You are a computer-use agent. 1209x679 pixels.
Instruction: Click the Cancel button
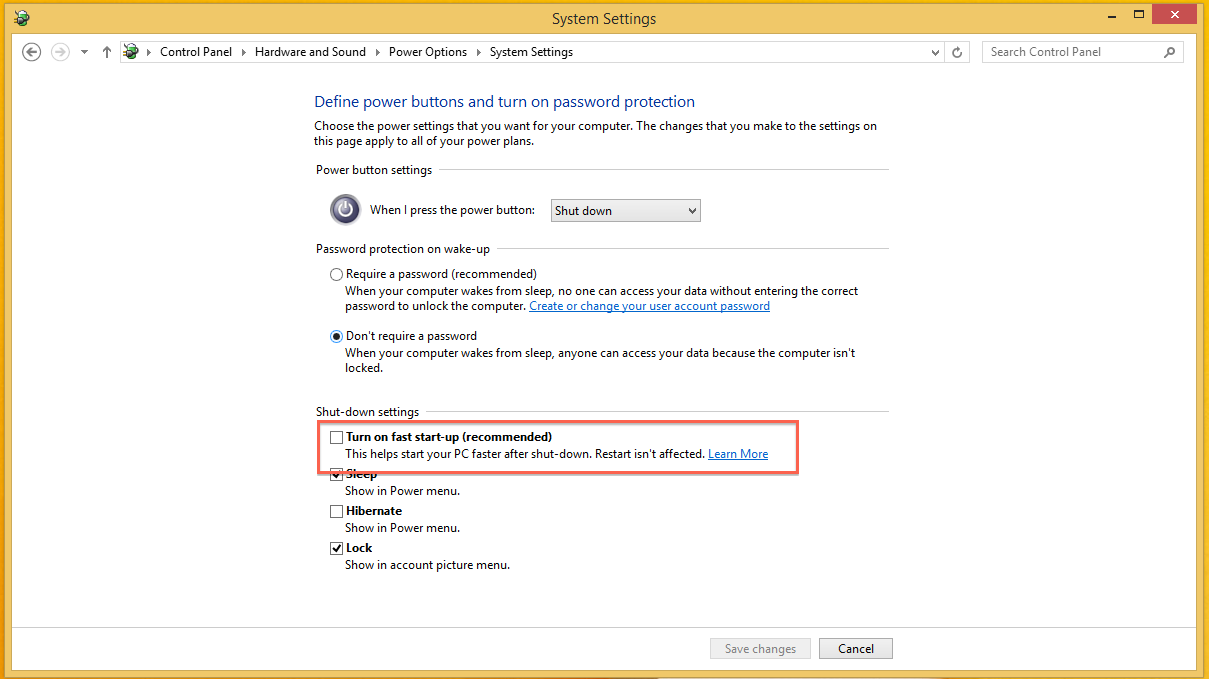856,649
